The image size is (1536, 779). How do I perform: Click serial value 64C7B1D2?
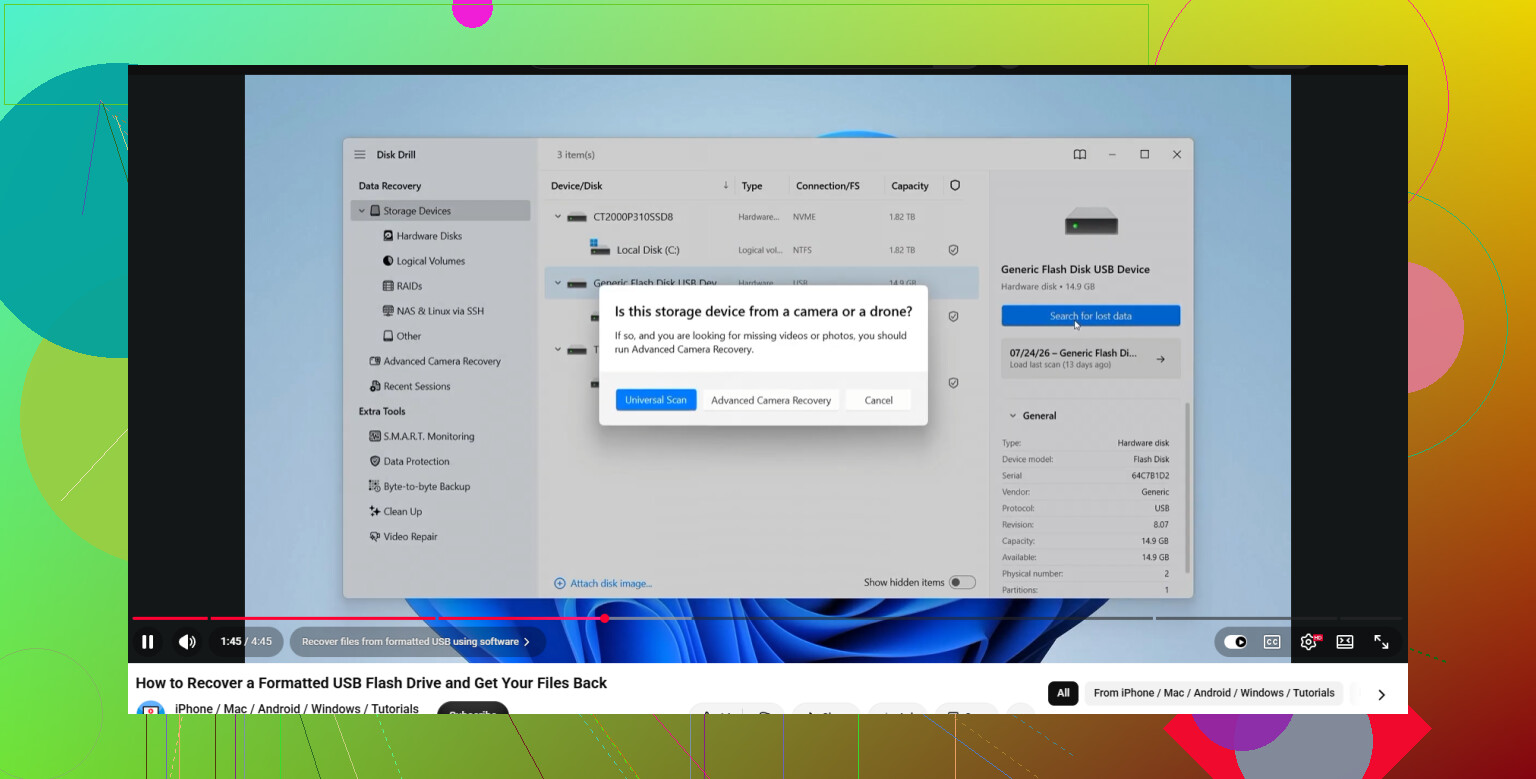[x=1150, y=476]
